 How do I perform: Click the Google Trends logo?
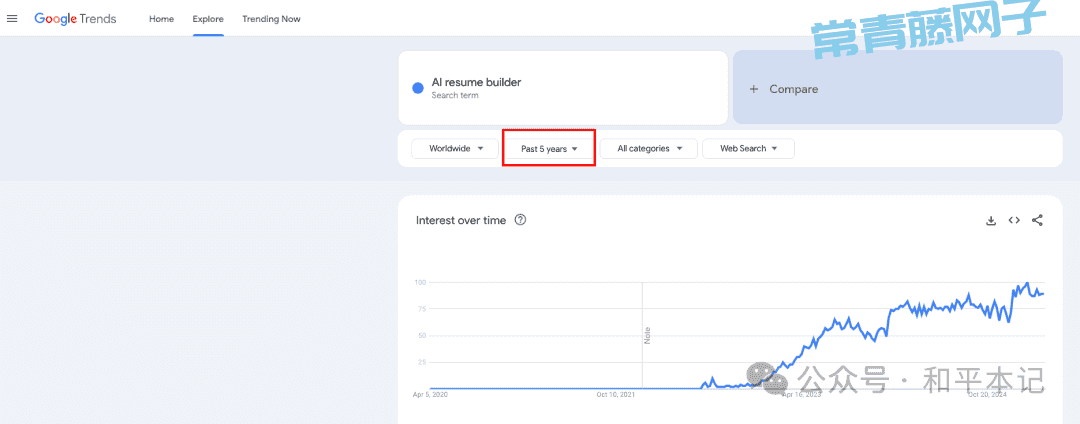coord(75,19)
